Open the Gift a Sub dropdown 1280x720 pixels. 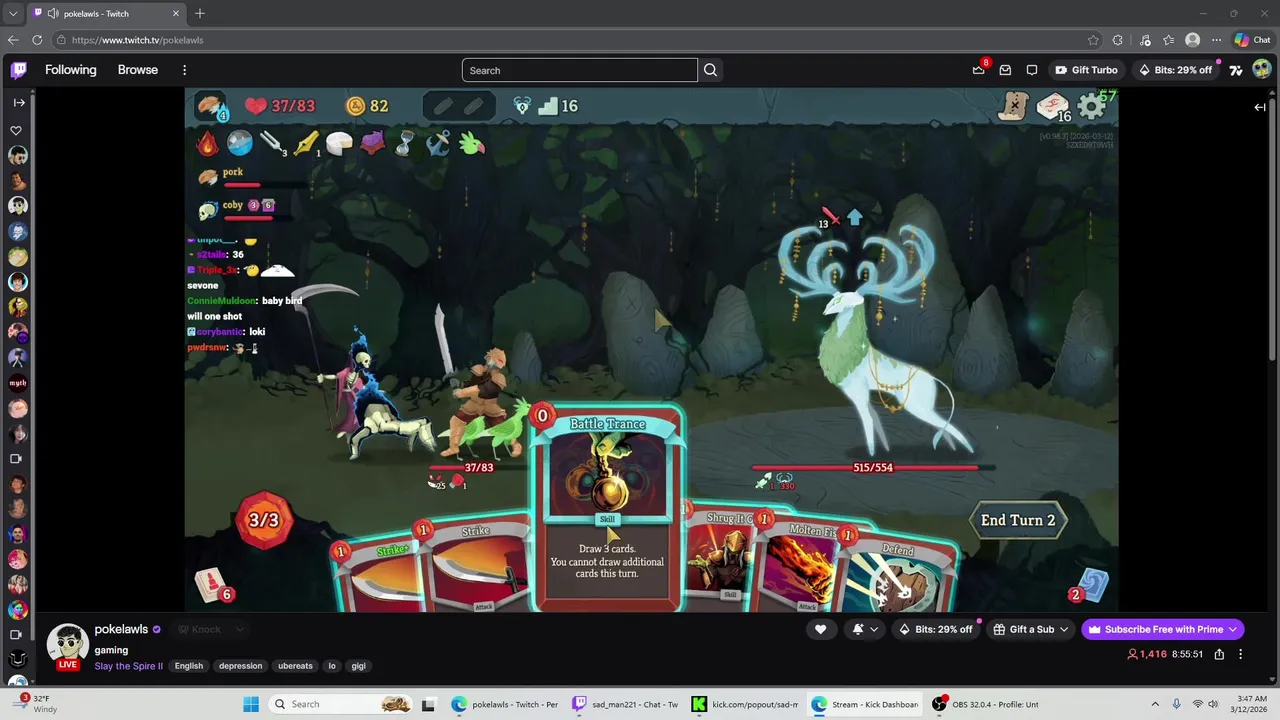coord(1030,629)
